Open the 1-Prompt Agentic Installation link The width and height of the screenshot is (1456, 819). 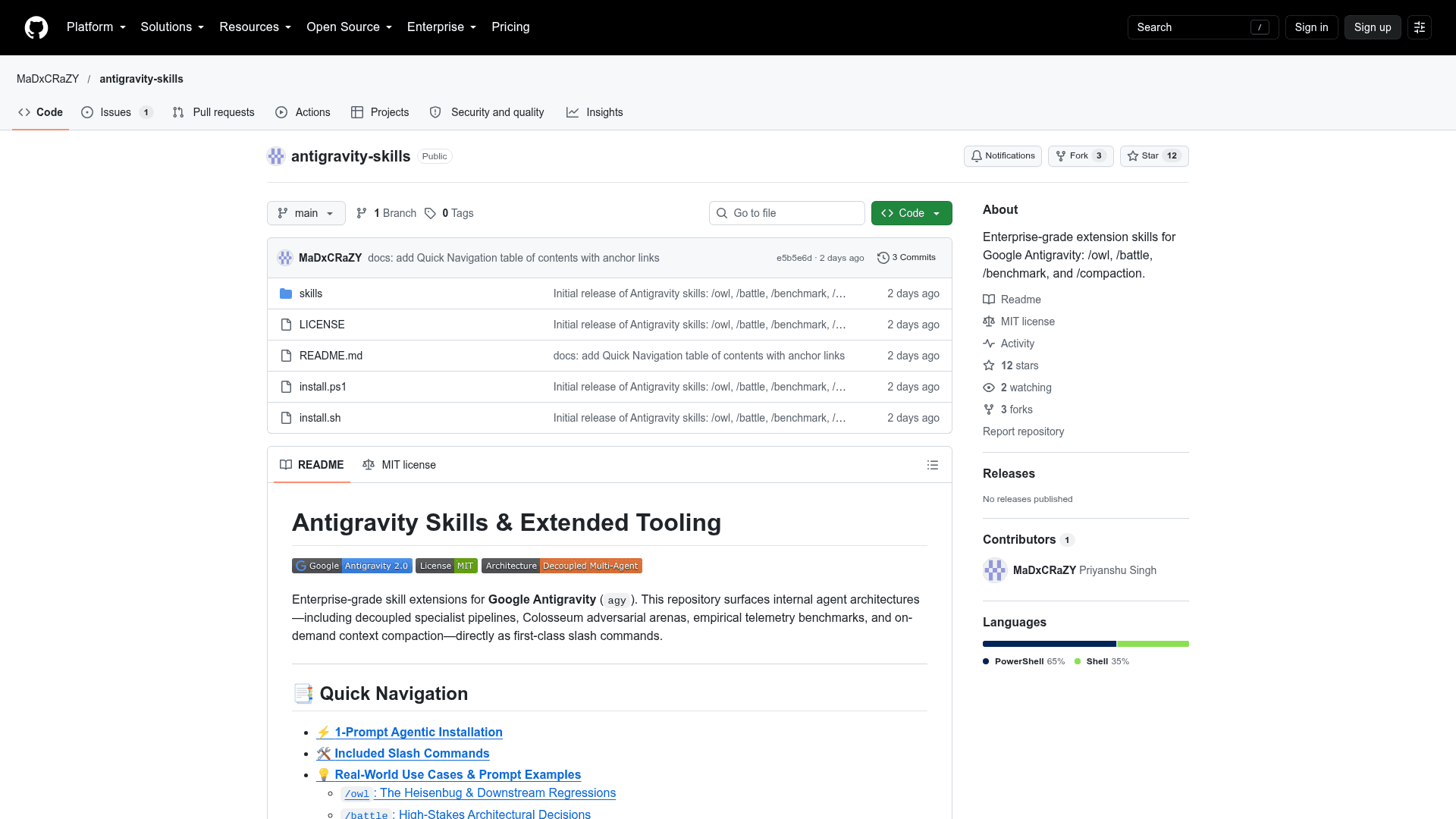point(409,732)
